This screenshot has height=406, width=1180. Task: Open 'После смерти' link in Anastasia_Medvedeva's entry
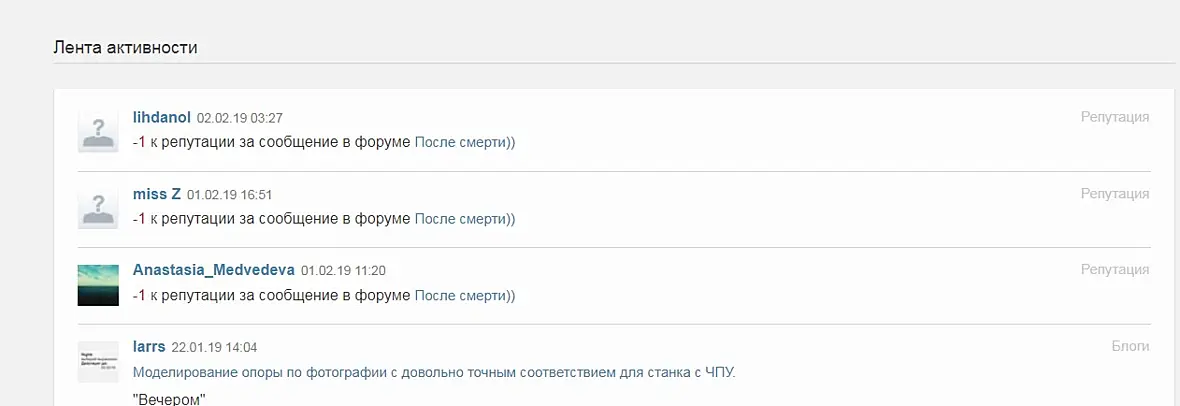(460, 295)
